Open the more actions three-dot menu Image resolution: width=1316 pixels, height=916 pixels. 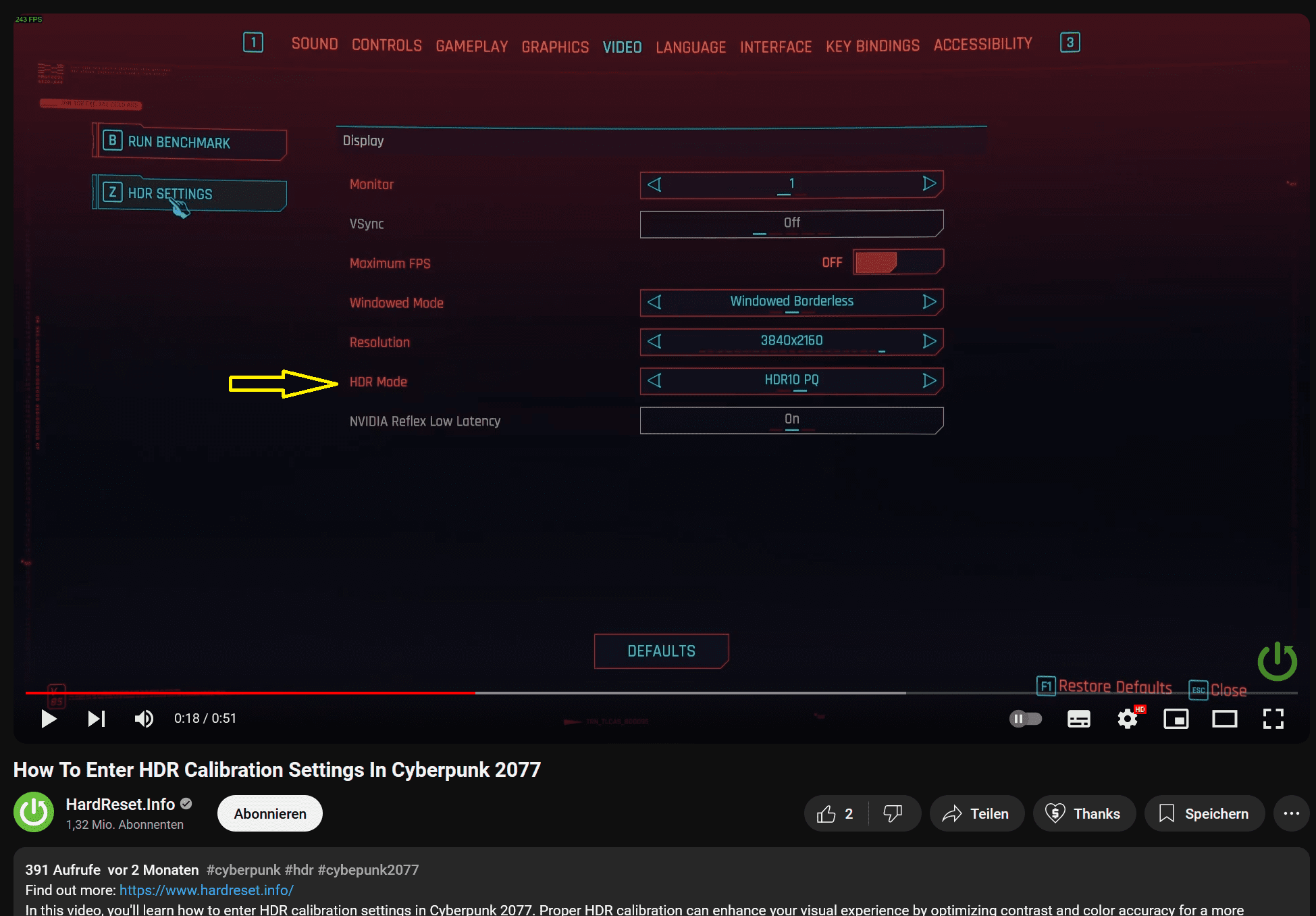point(1291,814)
